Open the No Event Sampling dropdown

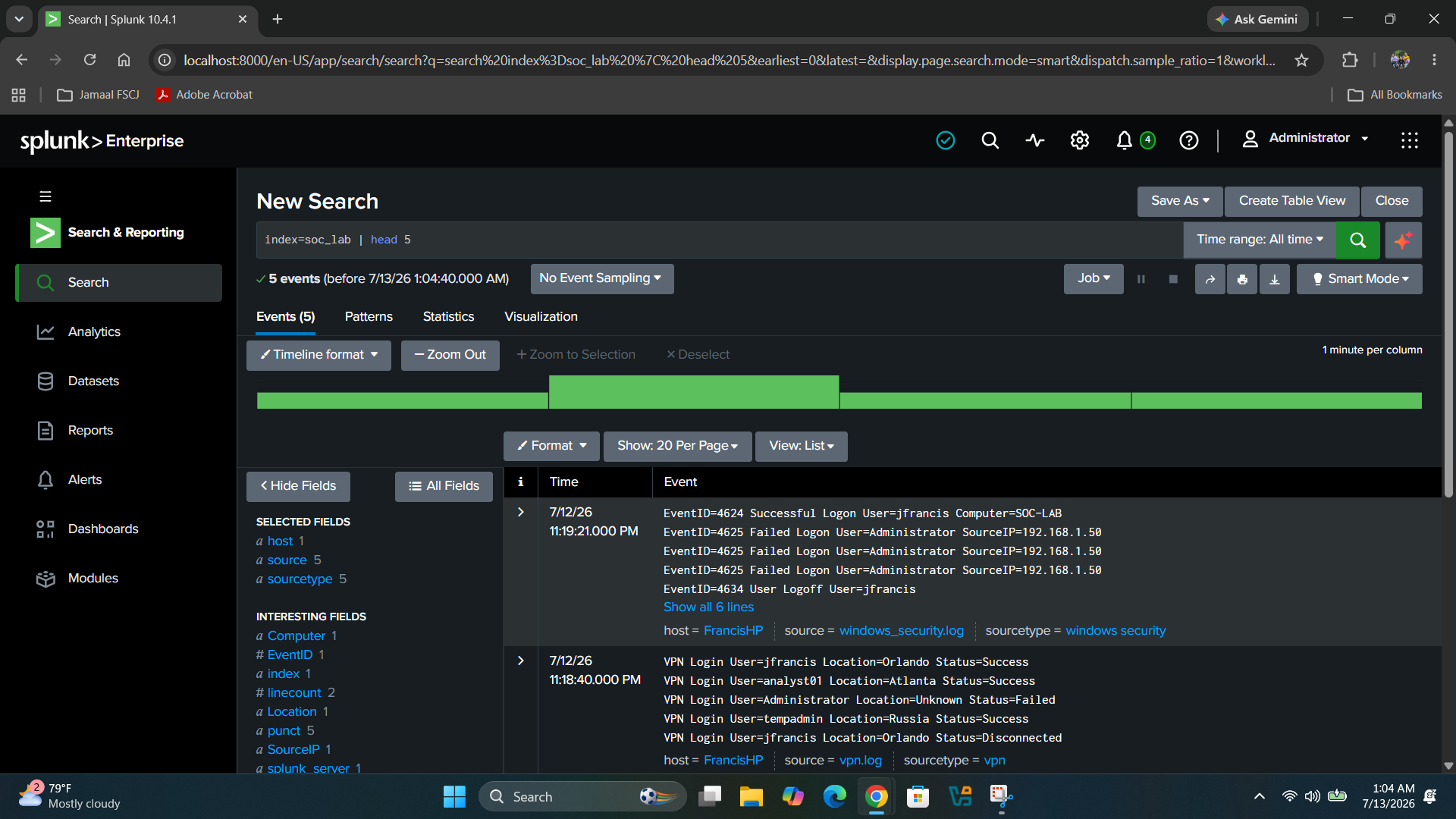pyautogui.click(x=601, y=278)
